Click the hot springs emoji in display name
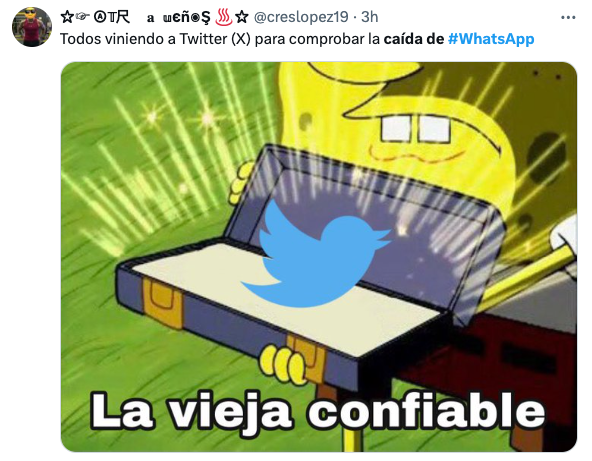The image size is (592, 461). 223,17
